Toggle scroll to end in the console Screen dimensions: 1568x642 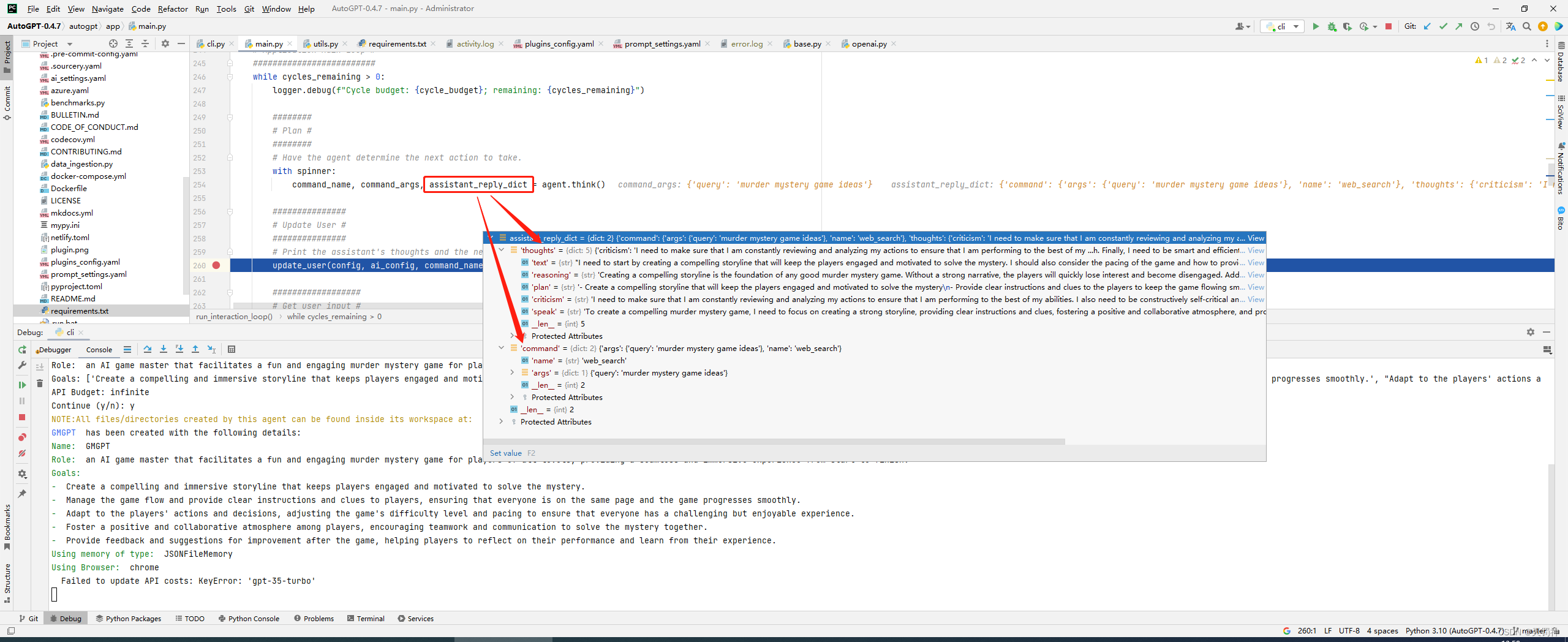coord(40,367)
